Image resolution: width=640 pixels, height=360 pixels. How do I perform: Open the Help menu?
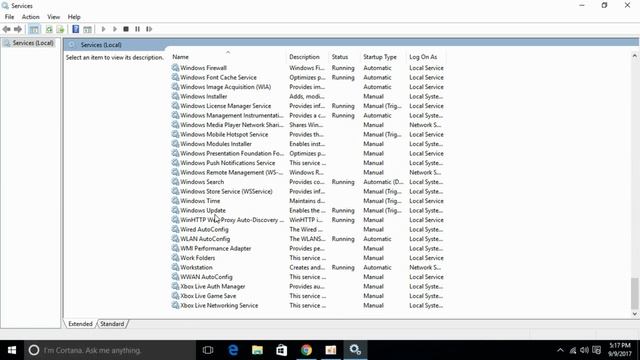coord(74,17)
